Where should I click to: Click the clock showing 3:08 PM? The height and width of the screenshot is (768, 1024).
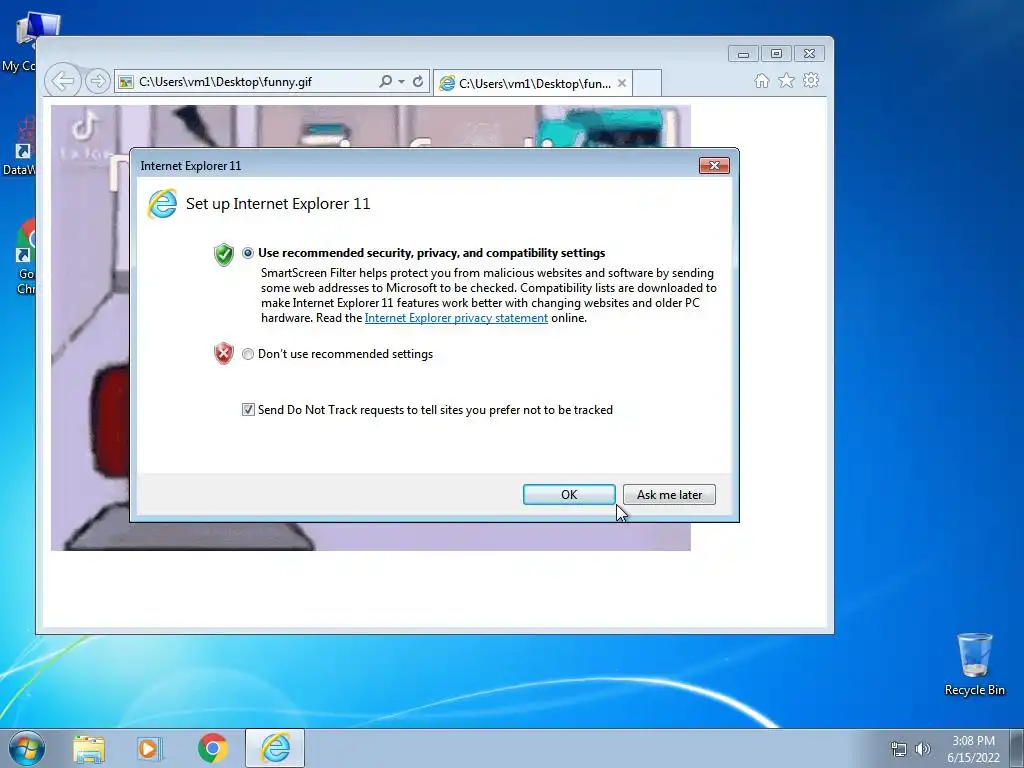[x=973, y=749]
